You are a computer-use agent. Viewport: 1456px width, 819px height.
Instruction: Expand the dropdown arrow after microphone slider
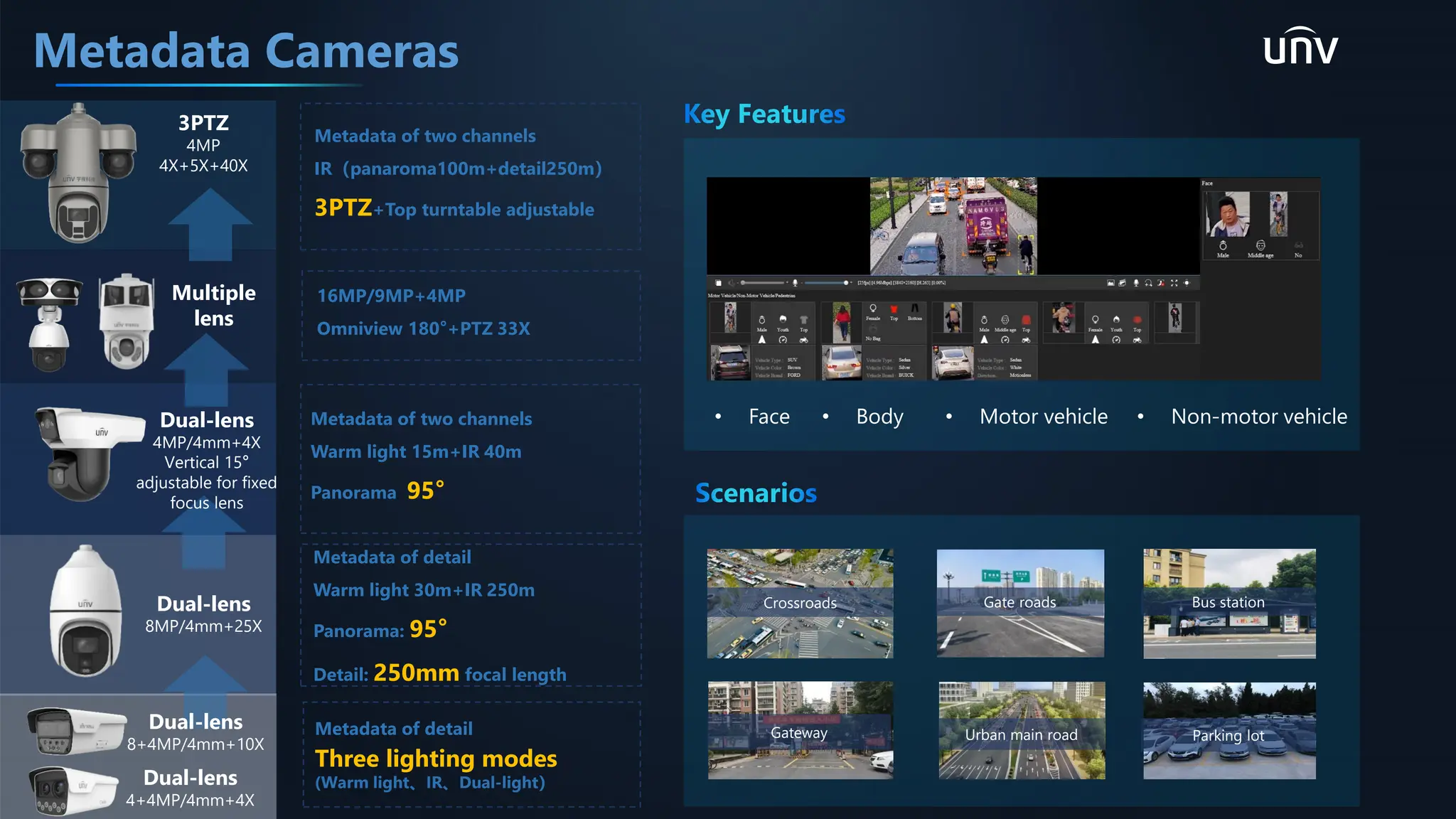point(851,282)
